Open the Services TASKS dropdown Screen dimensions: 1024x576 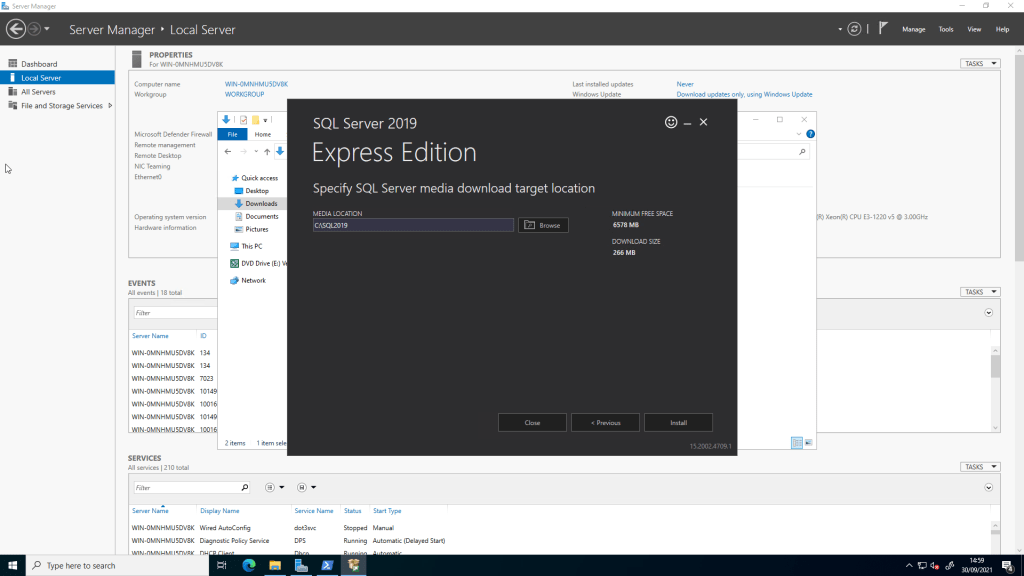tap(979, 467)
